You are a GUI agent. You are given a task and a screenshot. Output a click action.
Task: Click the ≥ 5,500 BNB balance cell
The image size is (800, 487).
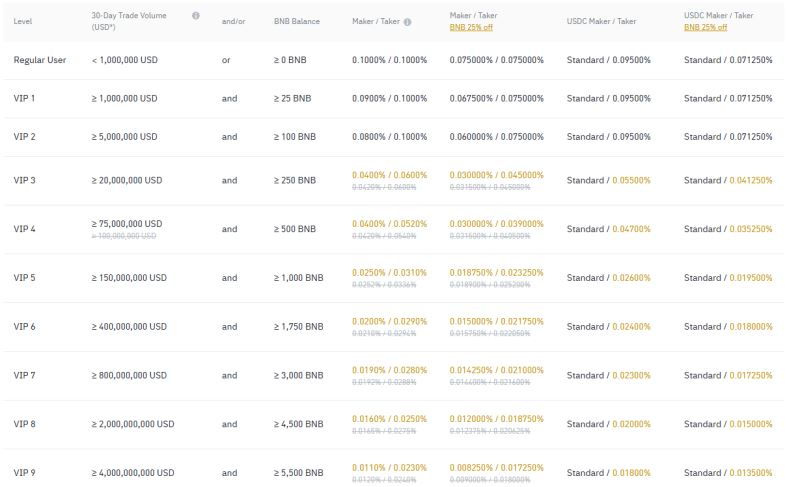point(298,472)
